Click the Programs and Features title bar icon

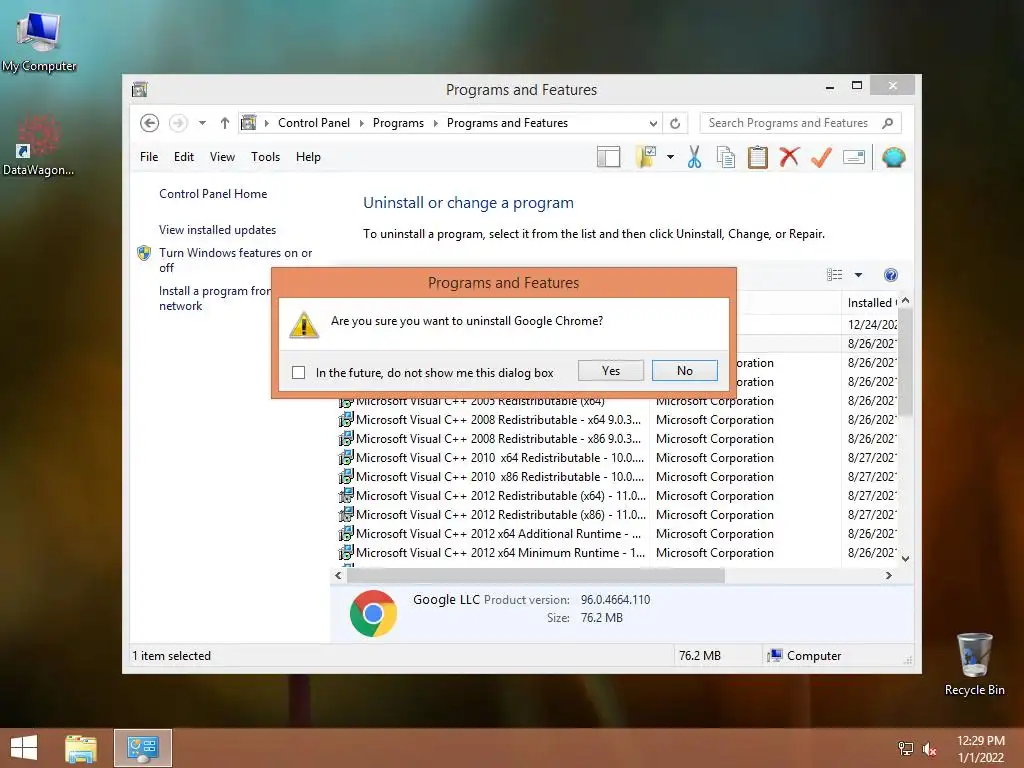pyautogui.click(x=140, y=89)
